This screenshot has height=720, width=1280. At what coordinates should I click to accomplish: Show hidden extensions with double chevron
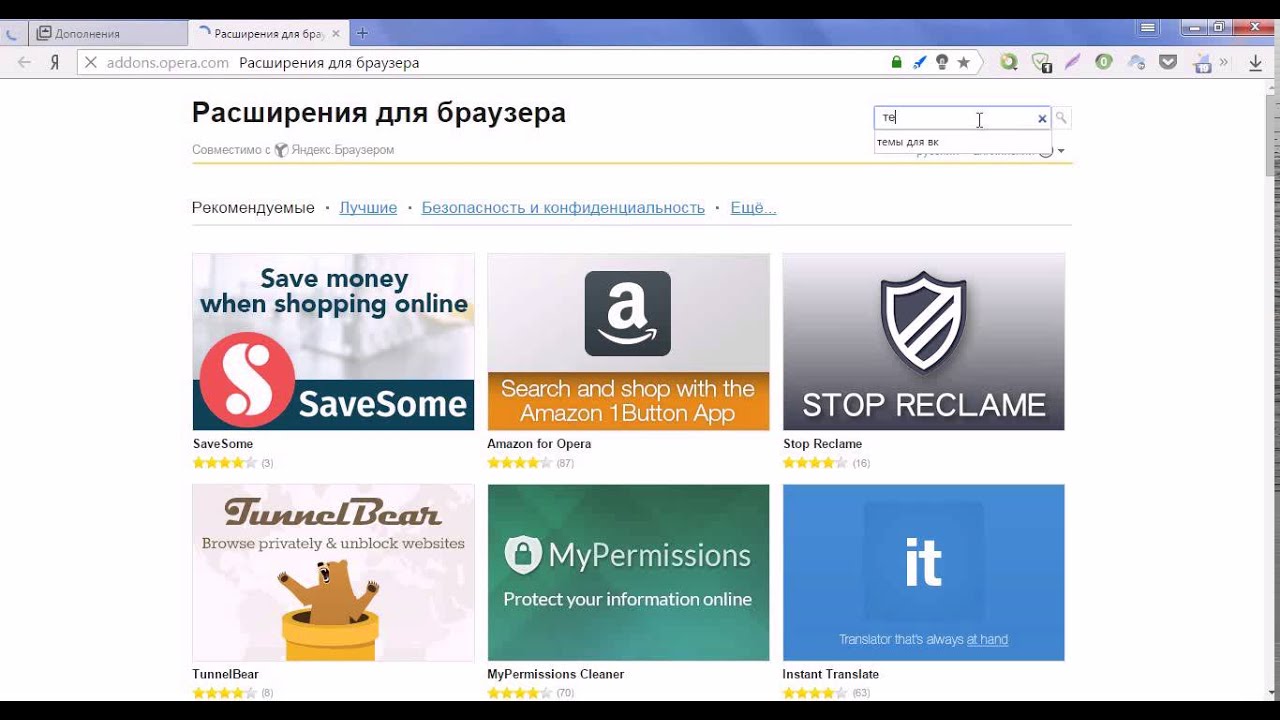pyautogui.click(x=1224, y=62)
